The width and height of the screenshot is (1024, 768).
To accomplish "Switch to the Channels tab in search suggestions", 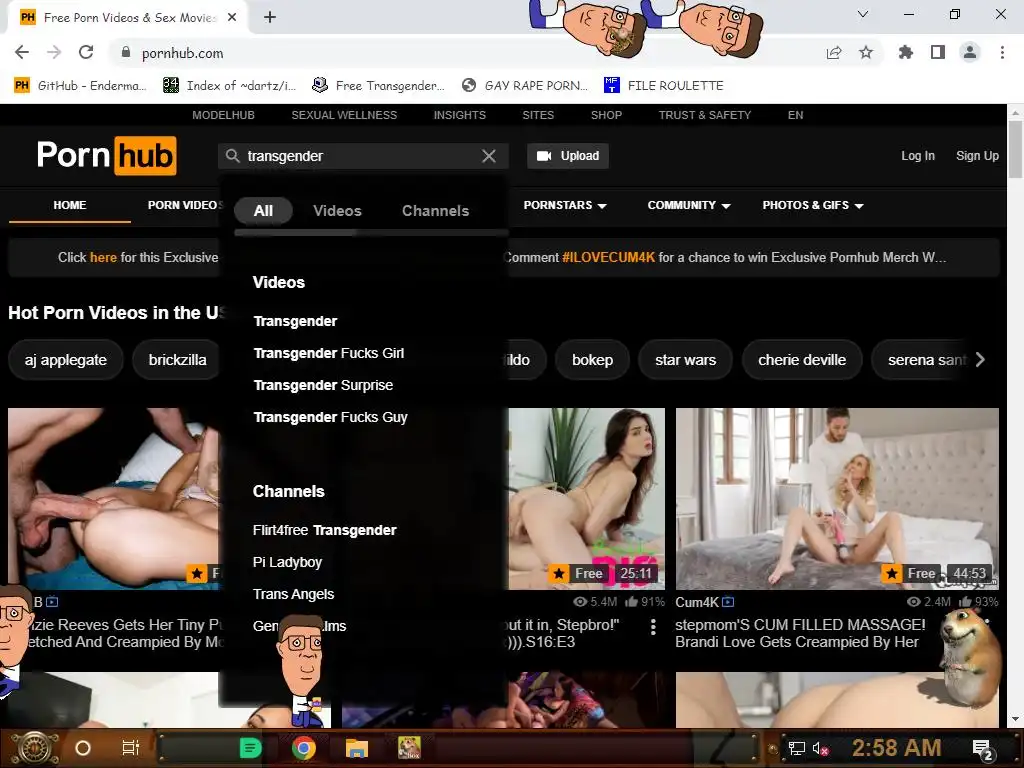I will click(x=436, y=210).
